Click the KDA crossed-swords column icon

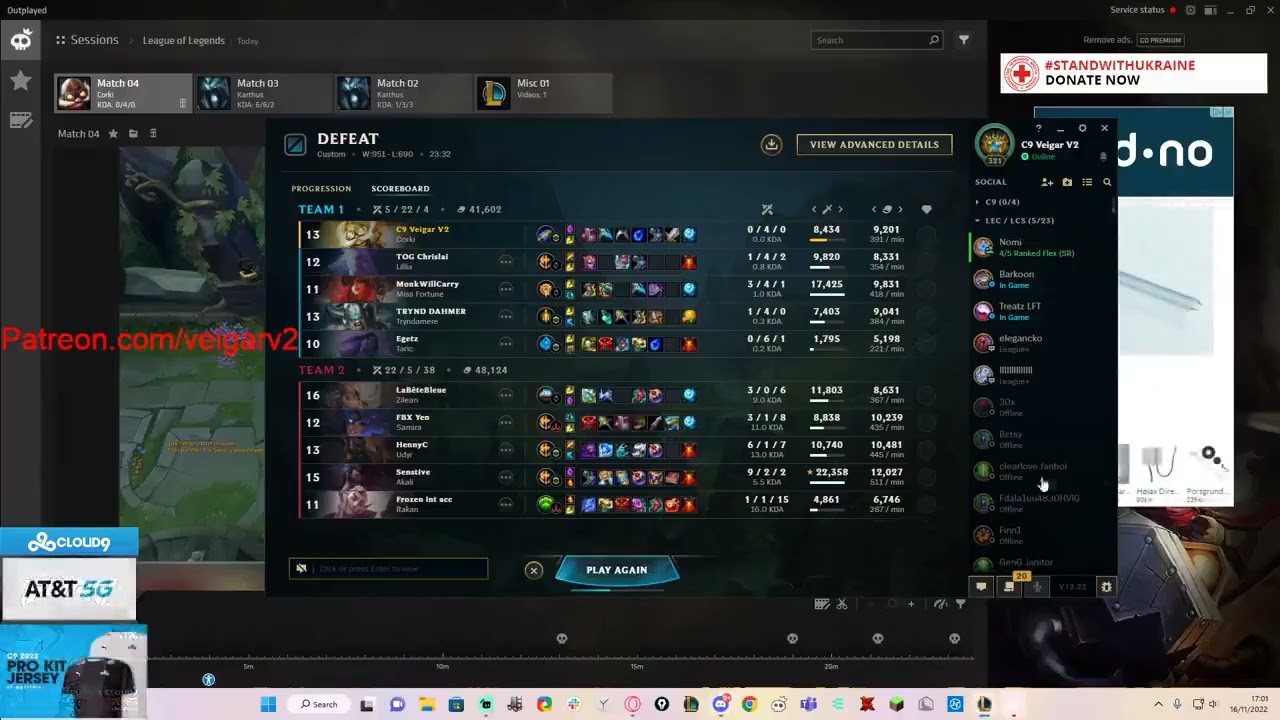(767, 209)
